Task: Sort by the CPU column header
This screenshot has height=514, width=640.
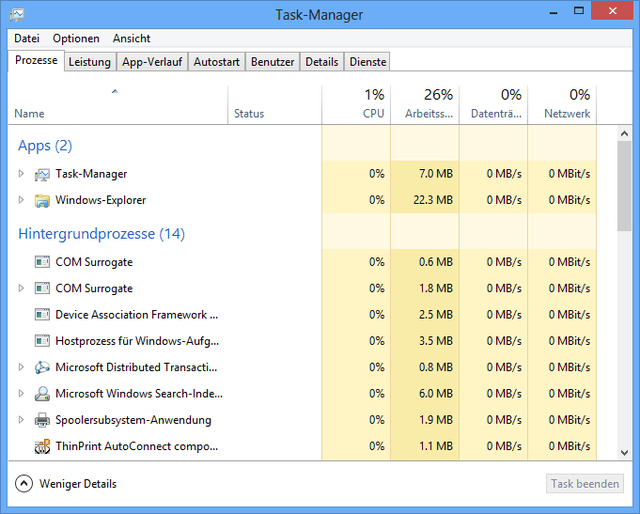Action: click(x=356, y=105)
